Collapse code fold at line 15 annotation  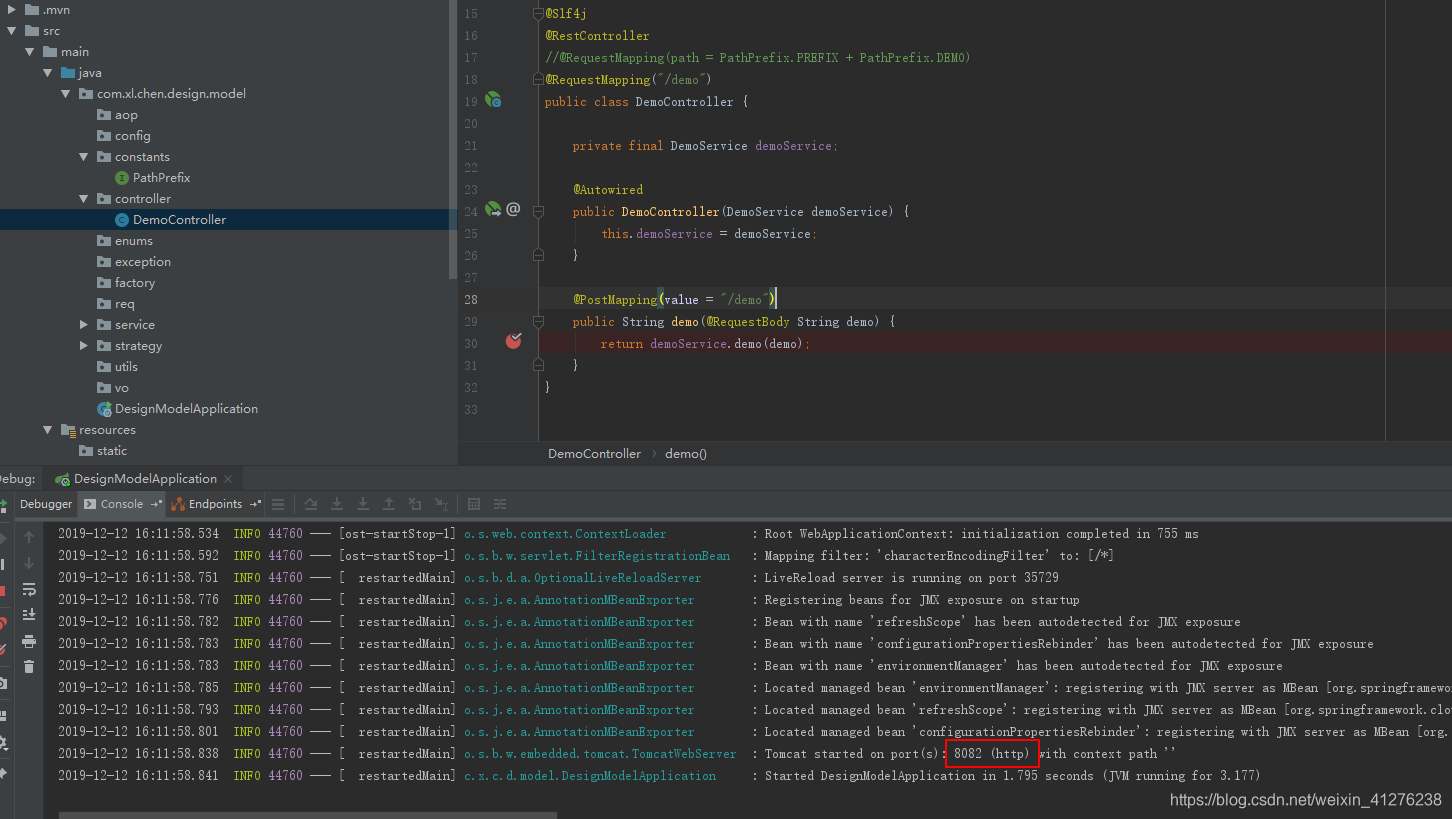pyautogui.click(x=538, y=14)
